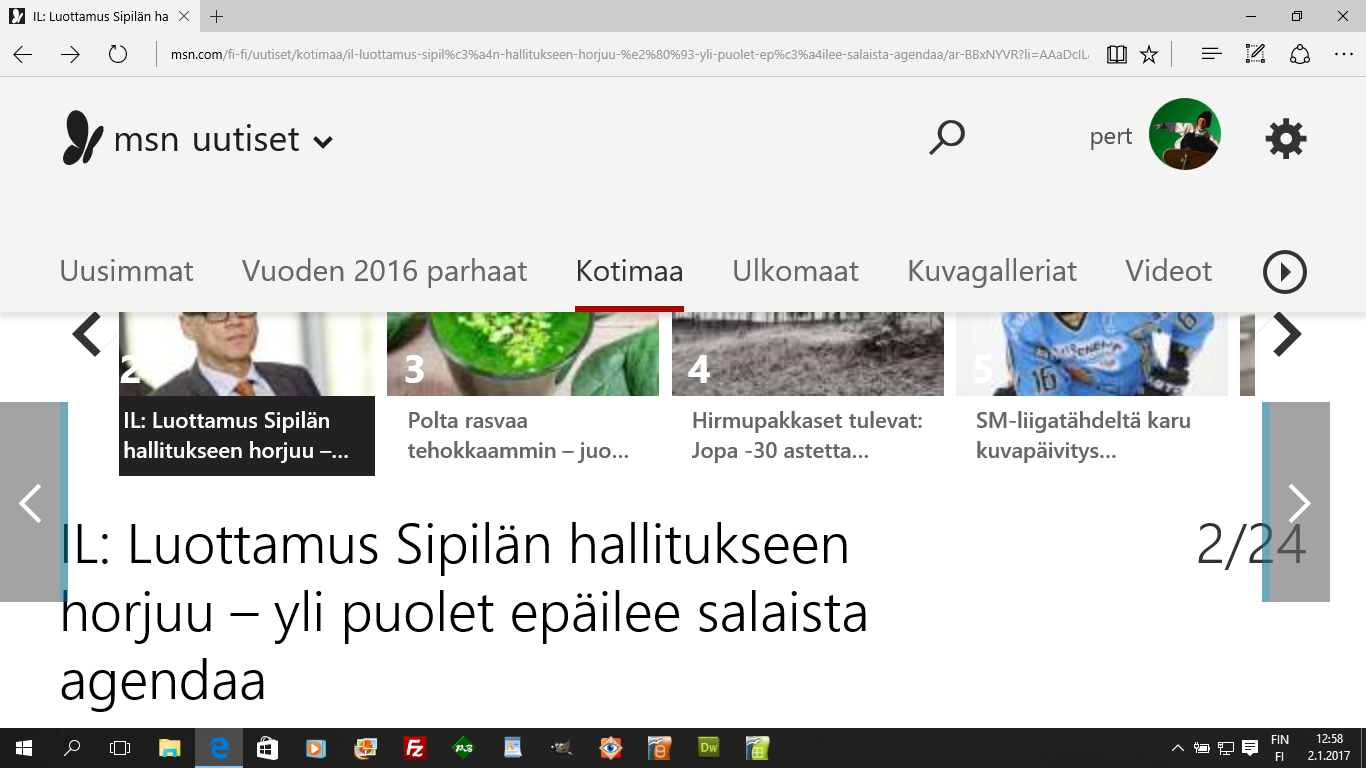Open Polta rasvaa tehokkaammin article
This screenshot has height=768, width=1366.
pyautogui.click(x=518, y=435)
